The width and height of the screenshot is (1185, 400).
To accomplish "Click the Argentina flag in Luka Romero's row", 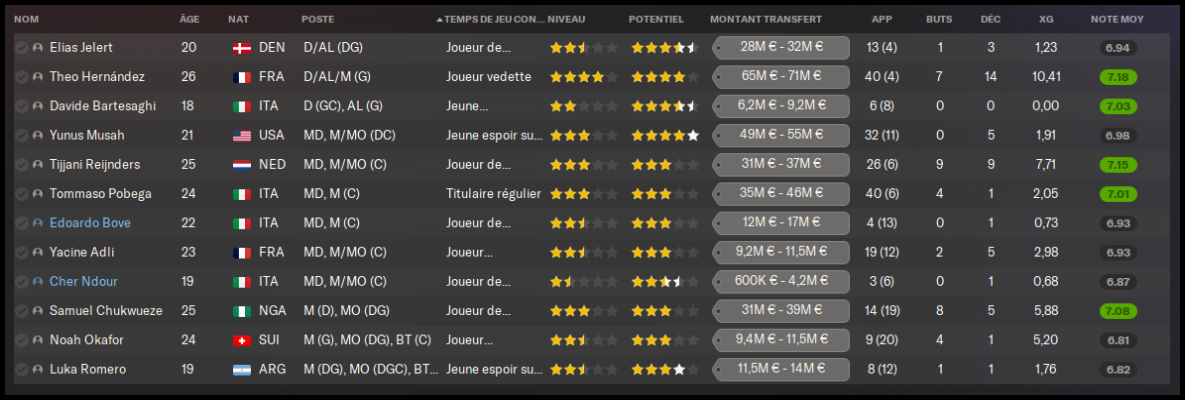I will [241, 370].
